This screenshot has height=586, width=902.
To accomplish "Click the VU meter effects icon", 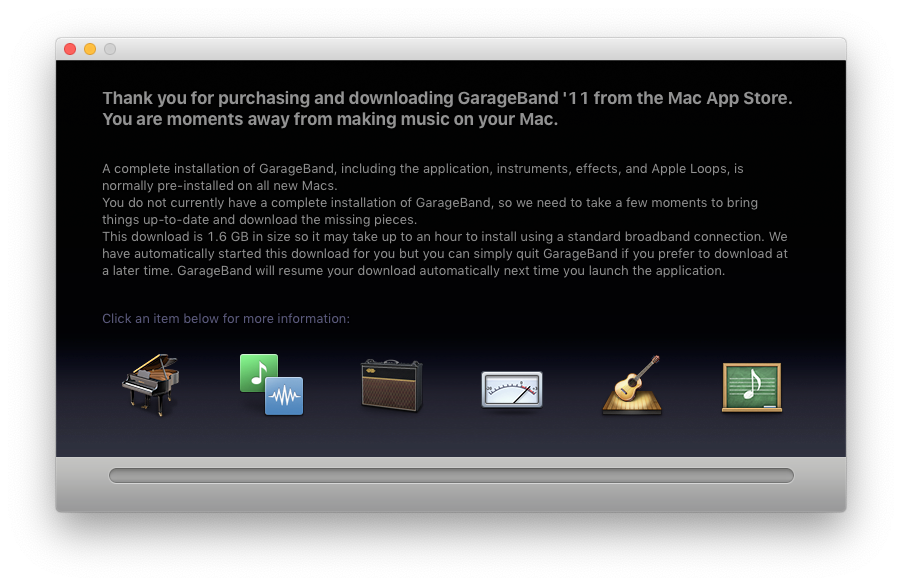I will point(512,390).
